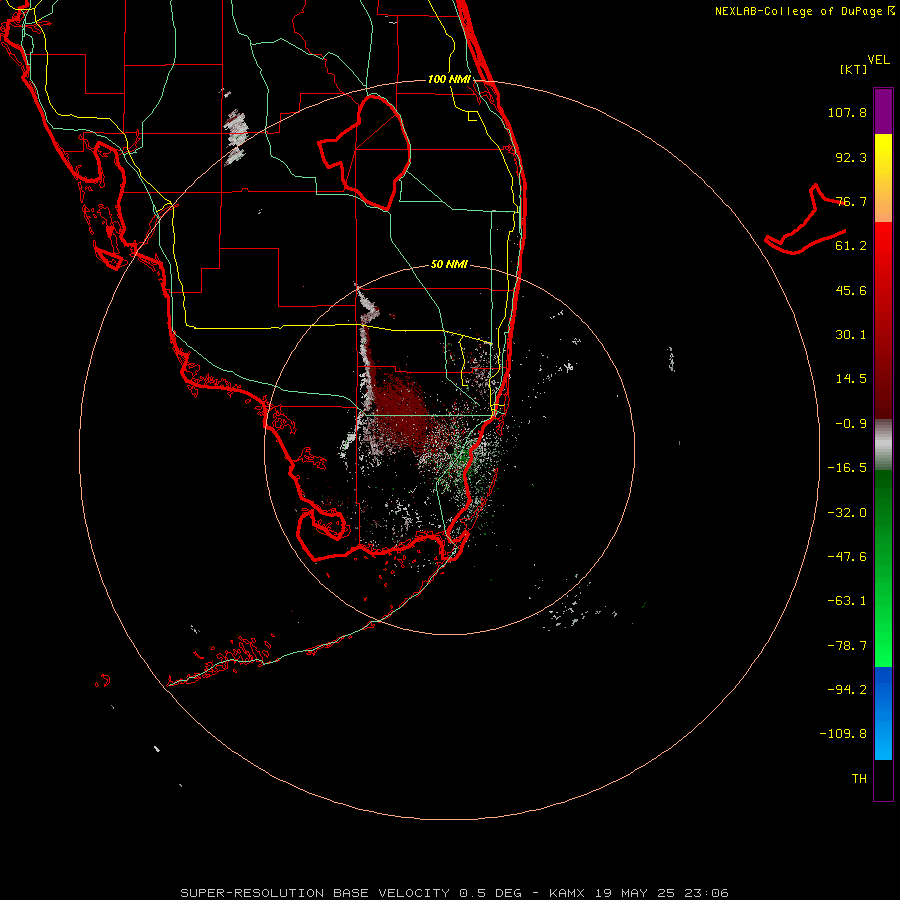Click the purple color bar segment
The height and width of the screenshot is (900, 900).
tap(883, 111)
